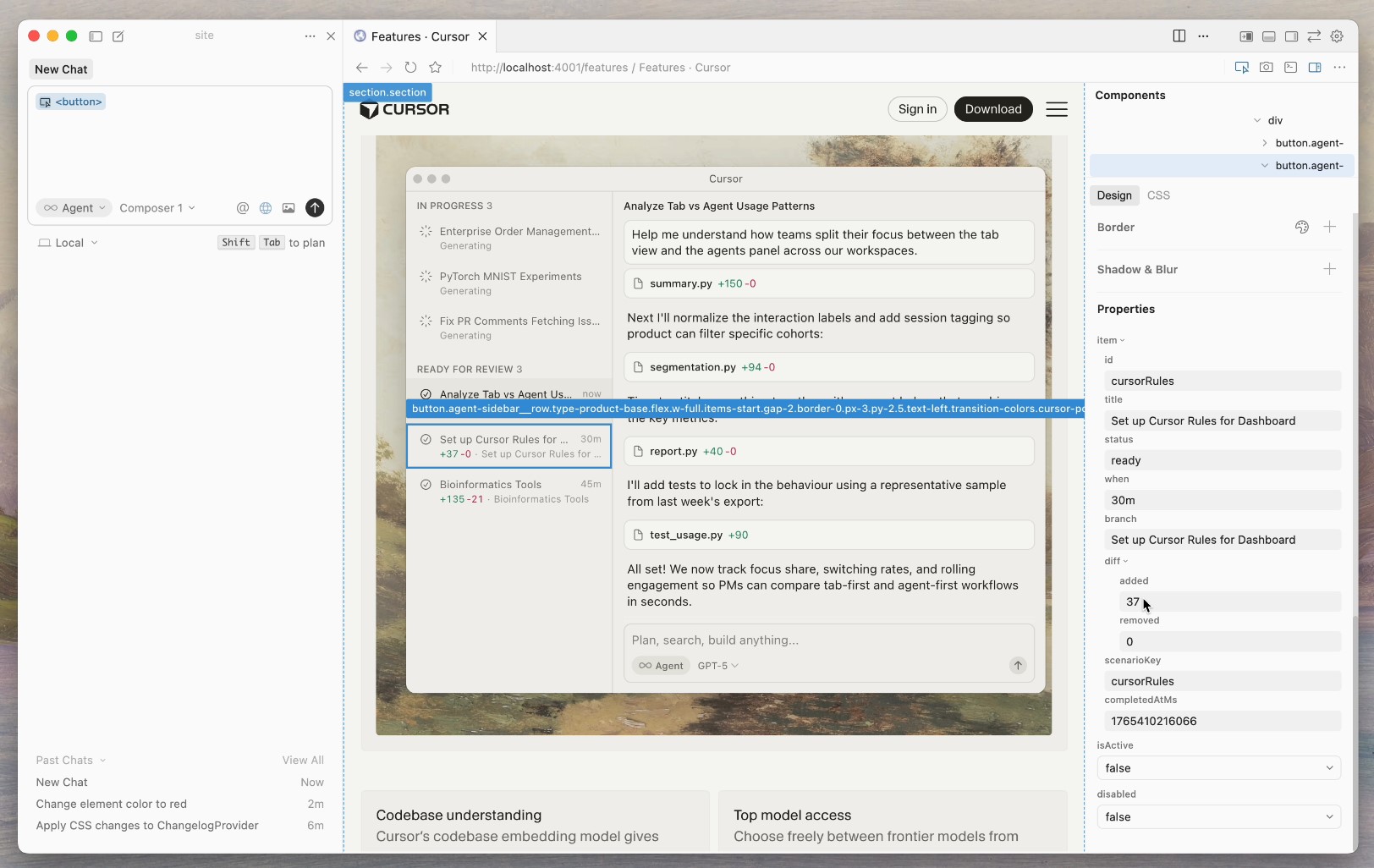1374x868 pixels.
Task: Bookmark the page with the star icon
Action: click(435, 68)
